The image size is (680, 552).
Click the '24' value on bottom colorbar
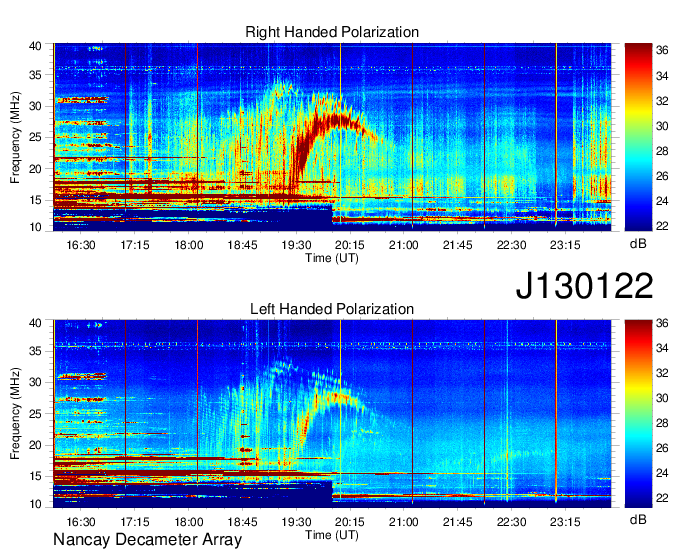point(662,473)
